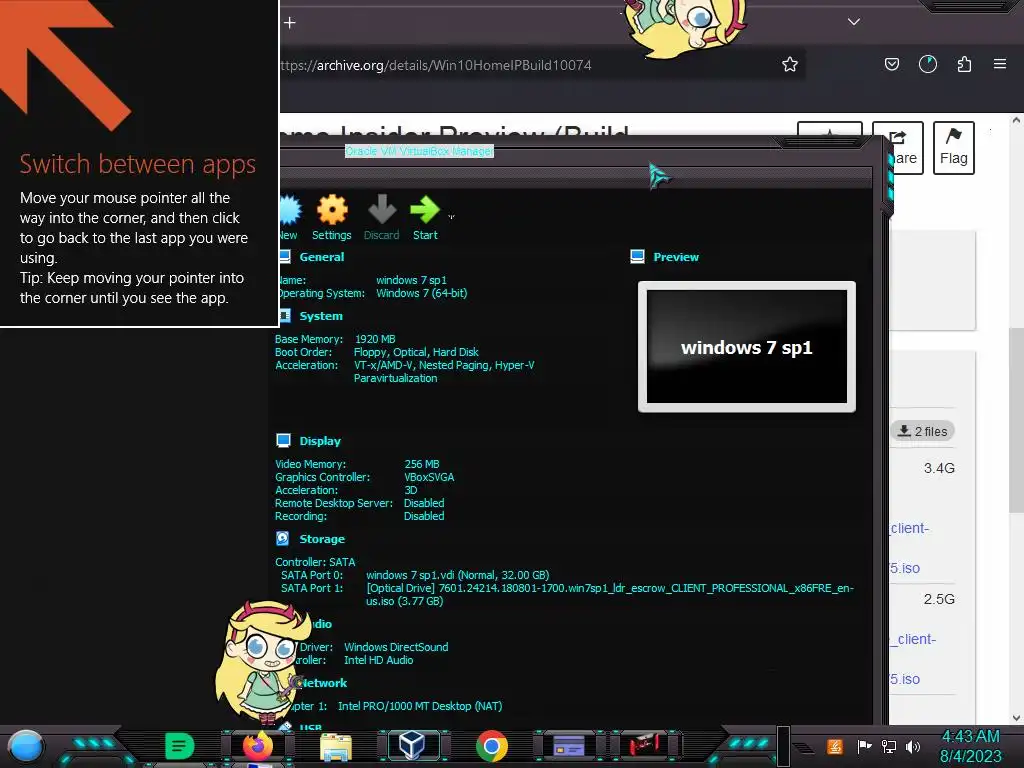Open the green chat app on taskbar

tap(180, 746)
